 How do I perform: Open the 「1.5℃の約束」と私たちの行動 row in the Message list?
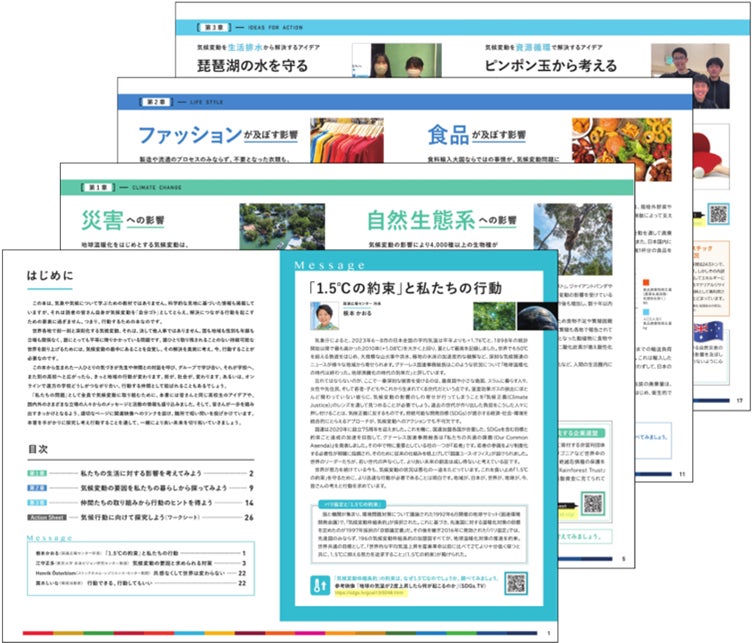click(141, 553)
